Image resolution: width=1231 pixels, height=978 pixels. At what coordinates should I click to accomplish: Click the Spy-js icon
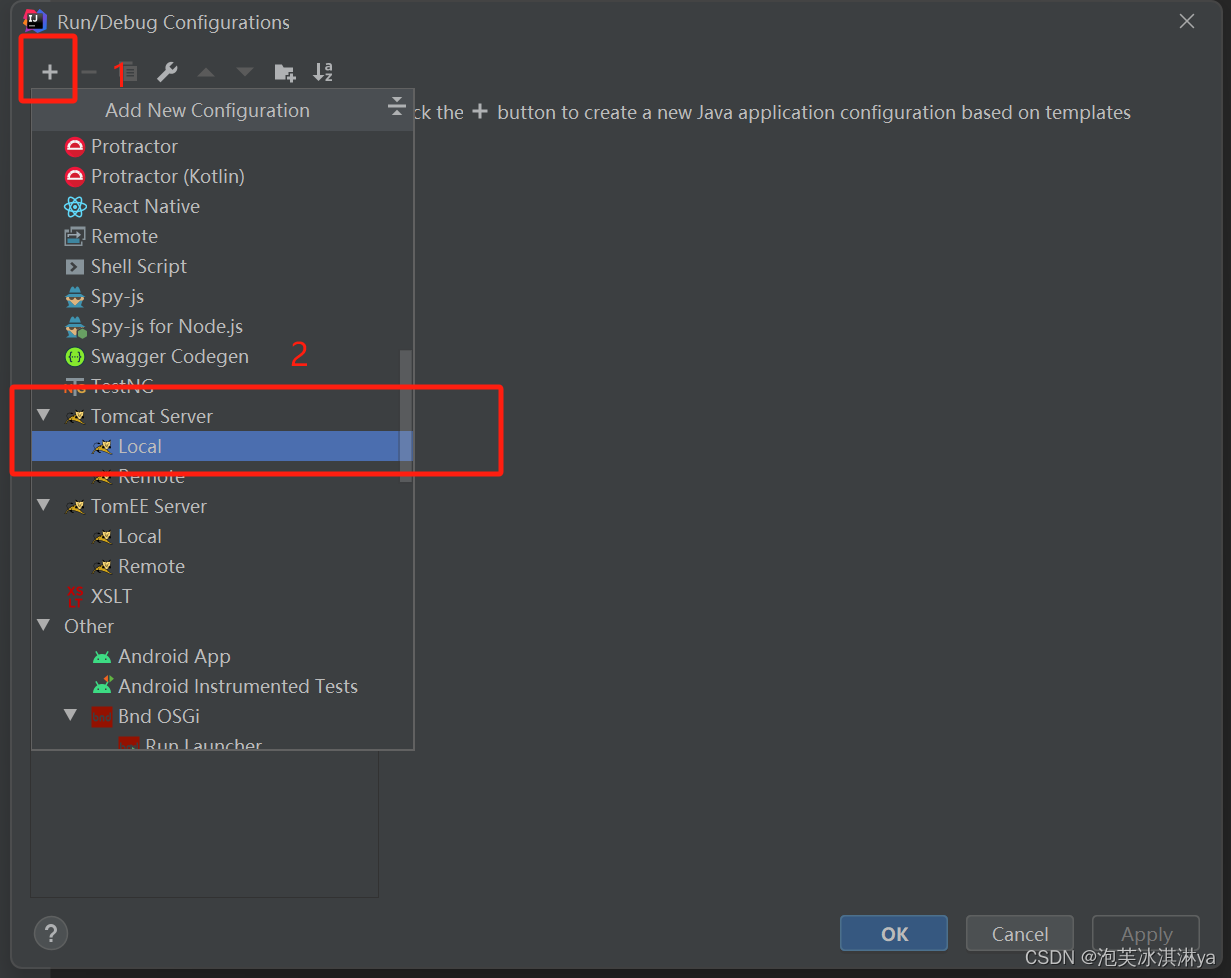75,297
